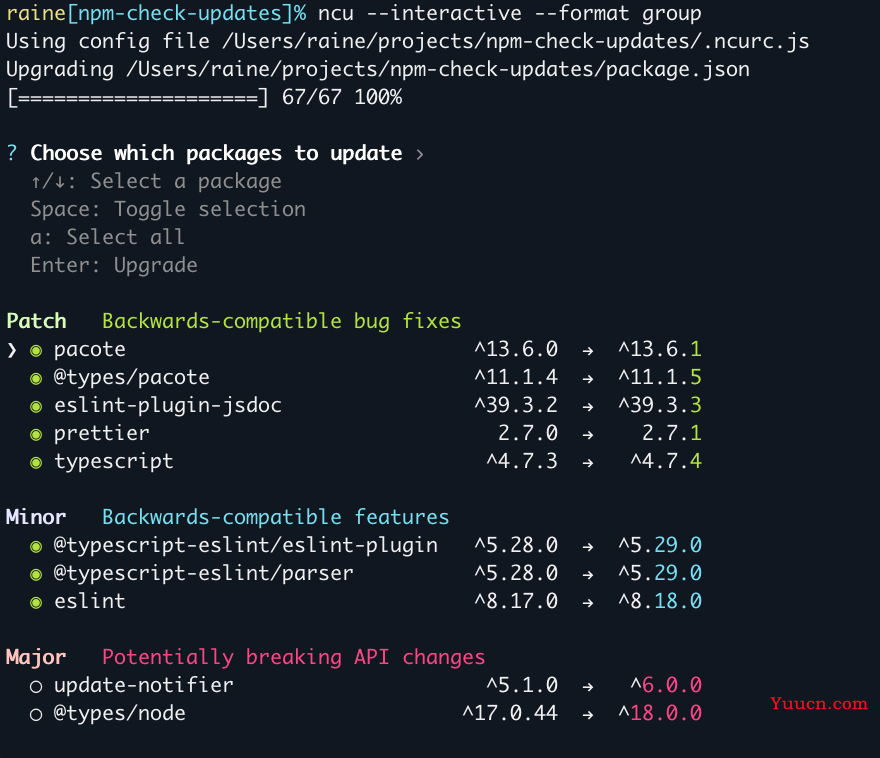880x758 pixels.
Task: Deselect eslint-plugin-jsdoc green radio marker
Action: tap(36, 407)
